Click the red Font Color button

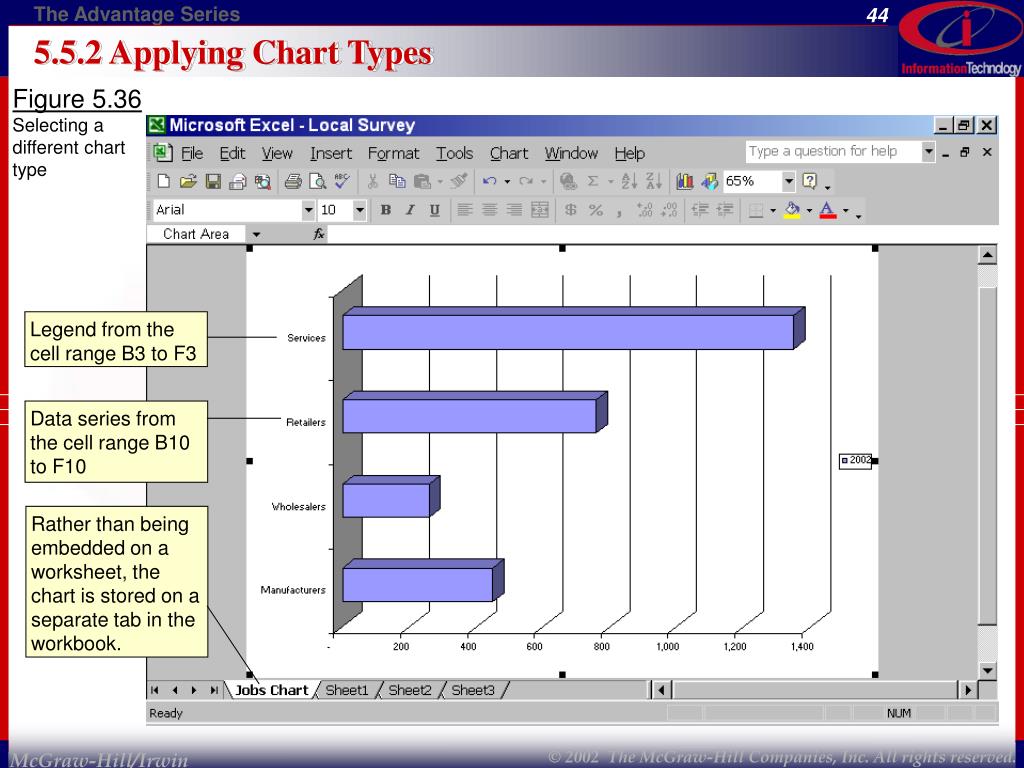click(x=827, y=210)
